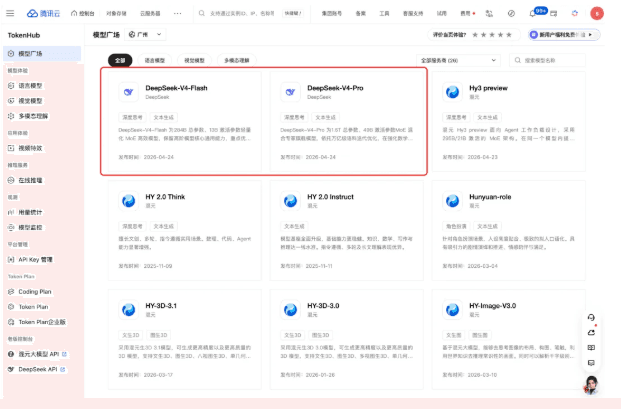Open the DeepSeek-V4-Pro model card title
This screenshot has width=621, height=409.
[335, 88]
